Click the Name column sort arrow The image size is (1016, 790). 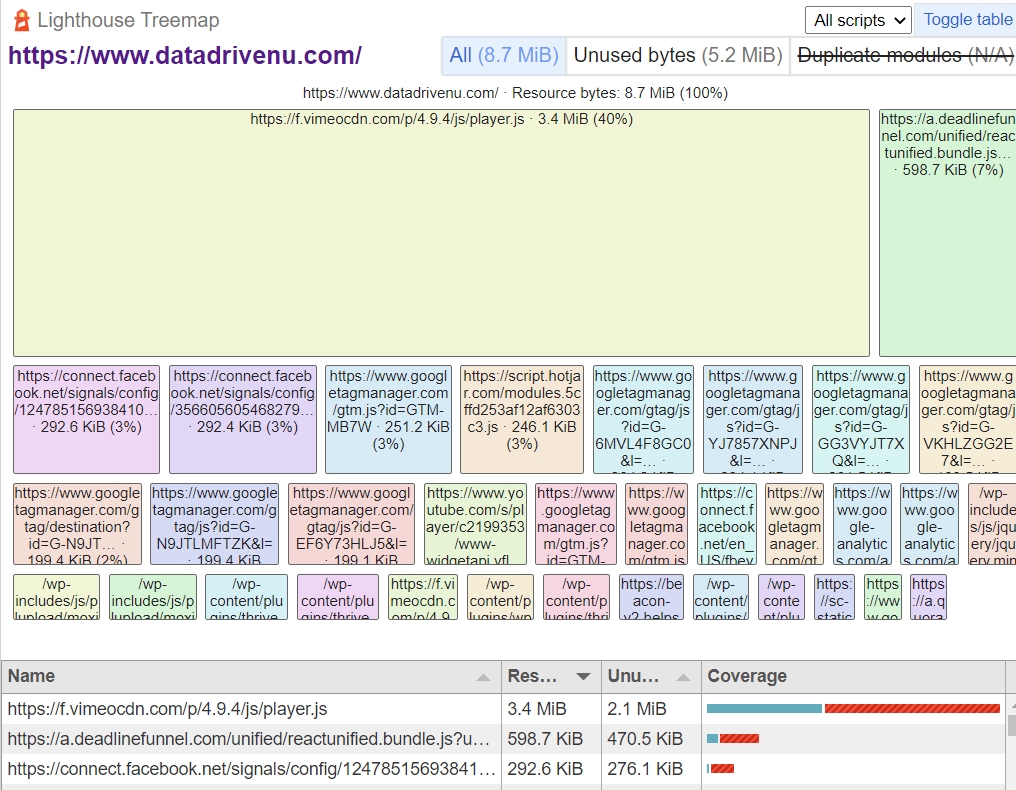point(483,677)
